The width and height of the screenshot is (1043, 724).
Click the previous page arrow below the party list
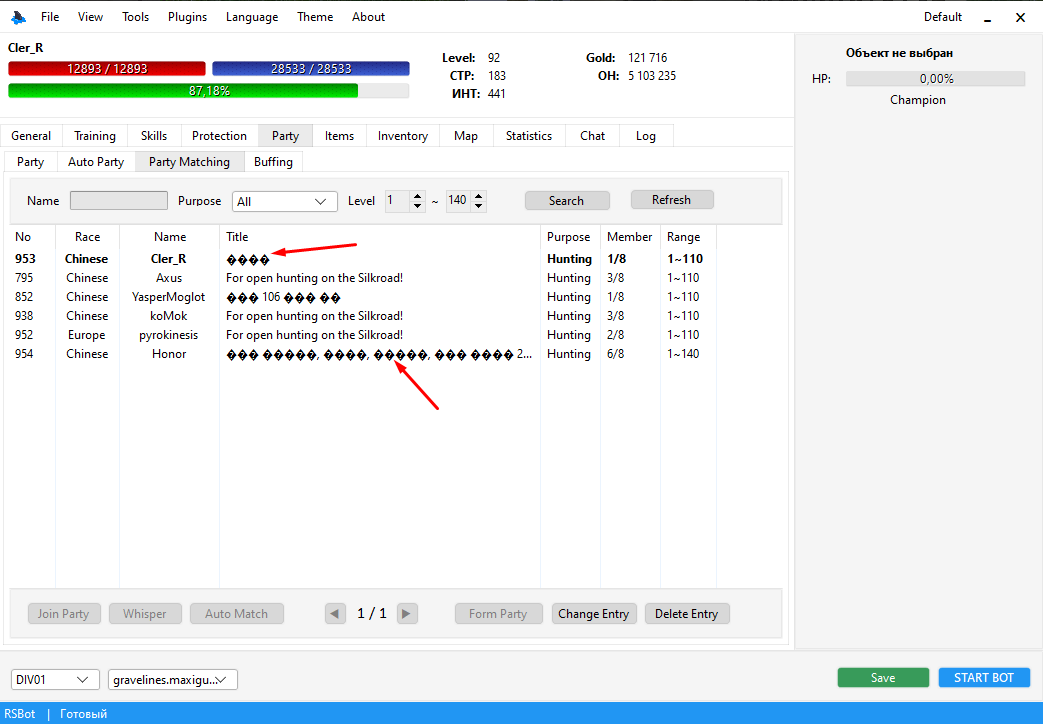334,613
